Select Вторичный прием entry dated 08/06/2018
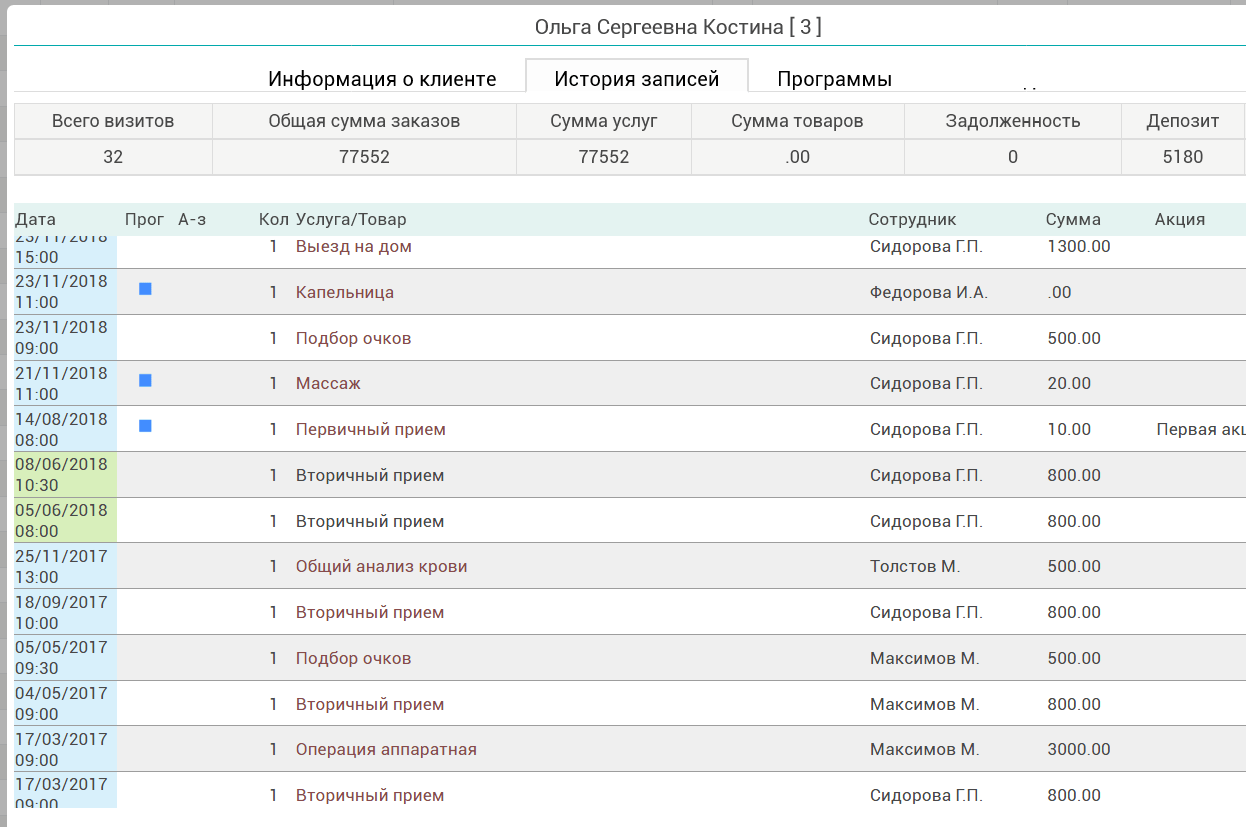The image size is (1246, 827). tap(370, 475)
